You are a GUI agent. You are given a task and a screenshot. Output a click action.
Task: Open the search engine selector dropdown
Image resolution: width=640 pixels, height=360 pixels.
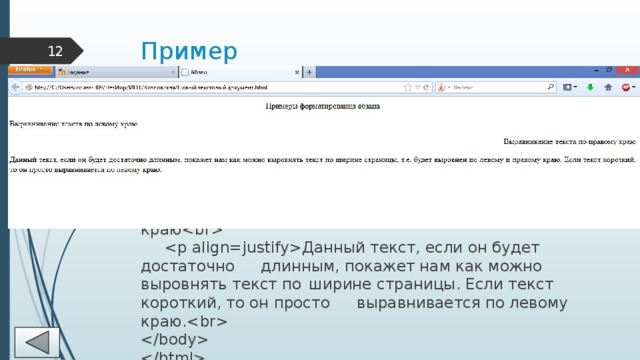pos(443,87)
